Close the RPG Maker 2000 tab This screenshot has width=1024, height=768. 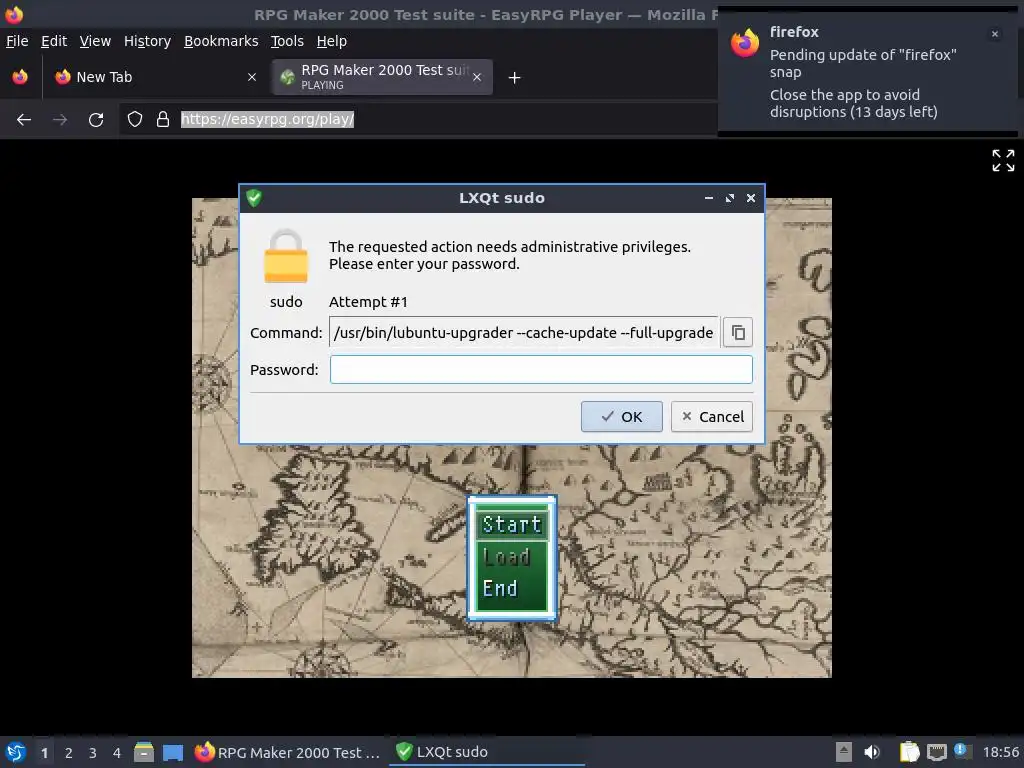tap(477, 77)
